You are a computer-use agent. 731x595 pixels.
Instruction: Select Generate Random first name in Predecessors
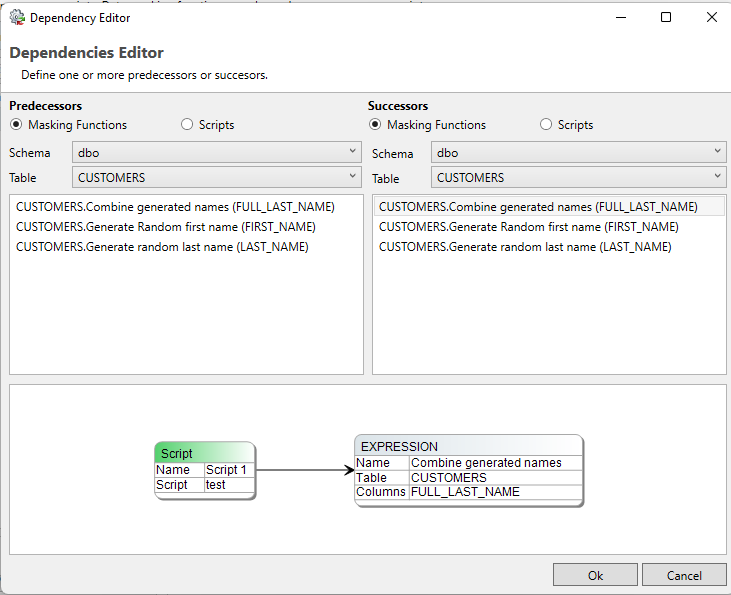coord(165,227)
